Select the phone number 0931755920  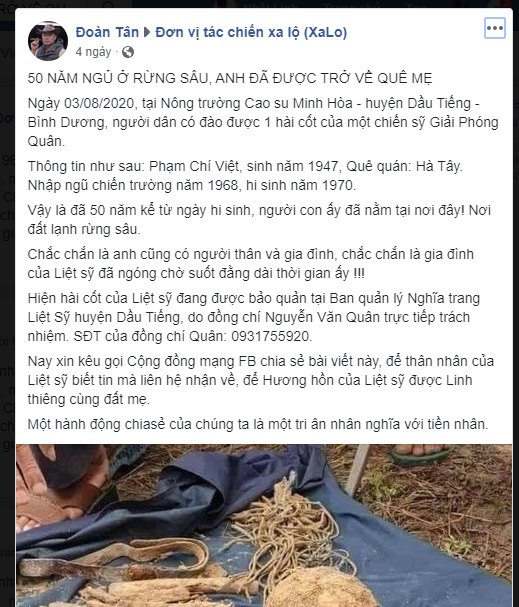click(271, 336)
